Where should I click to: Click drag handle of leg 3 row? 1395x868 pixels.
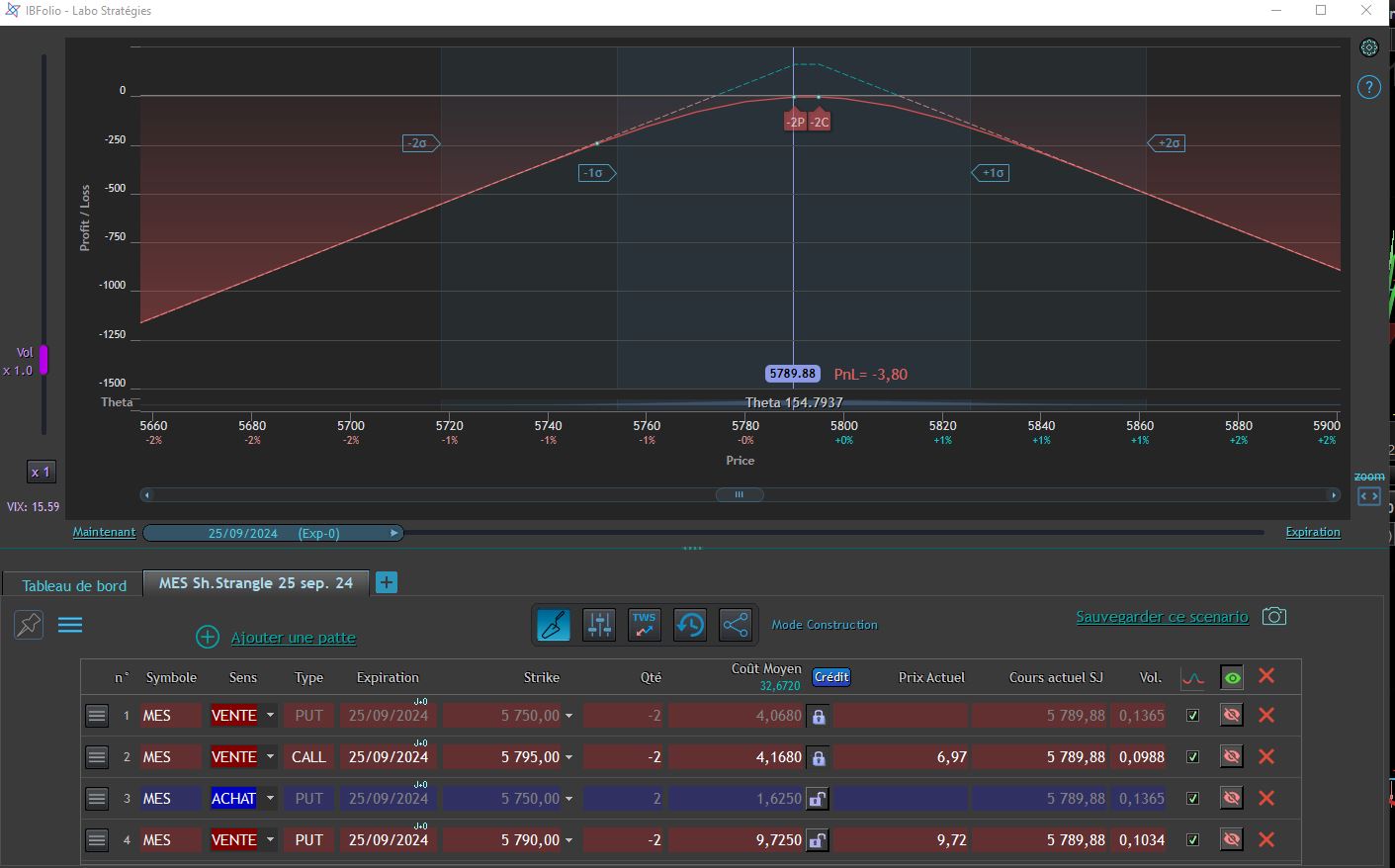(97, 799)
